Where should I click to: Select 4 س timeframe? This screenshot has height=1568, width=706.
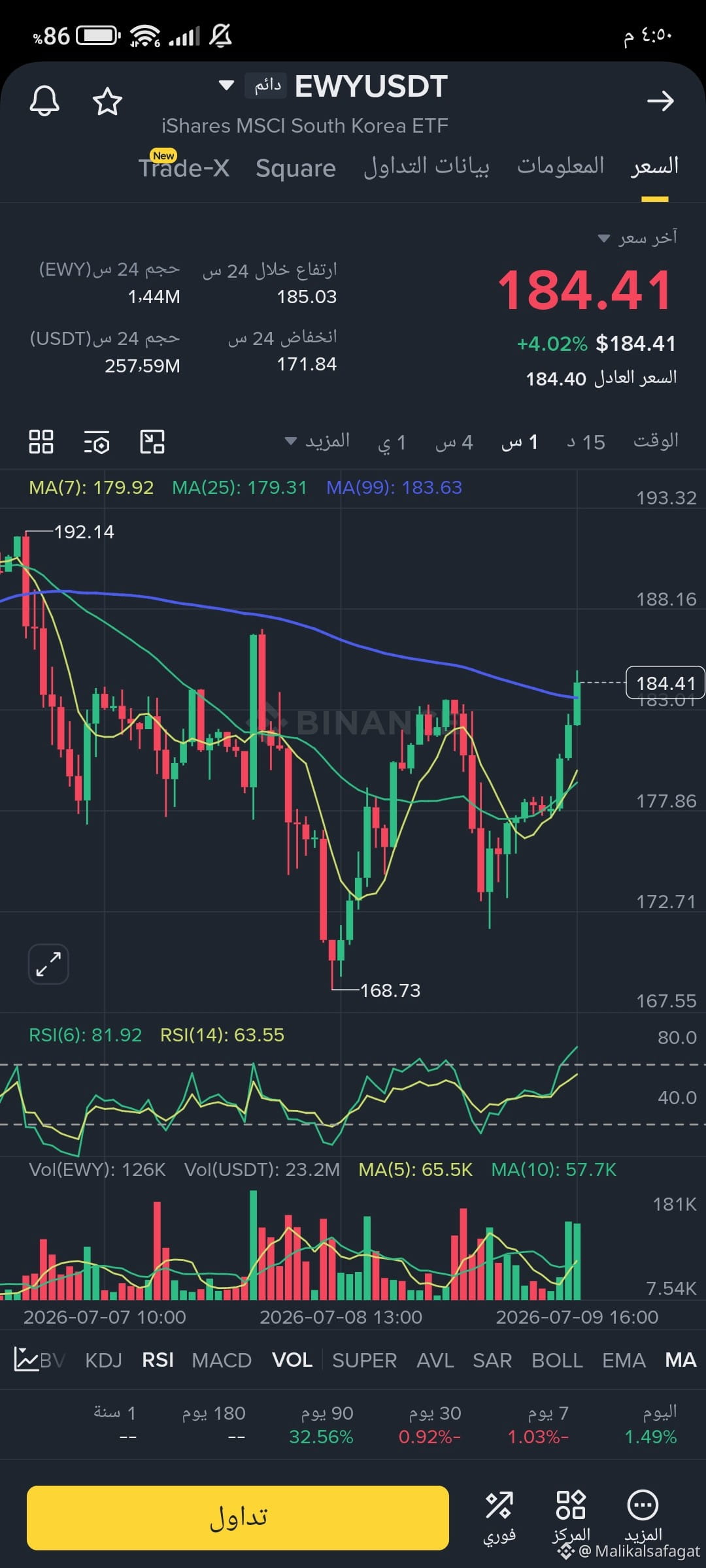point(454,442)
